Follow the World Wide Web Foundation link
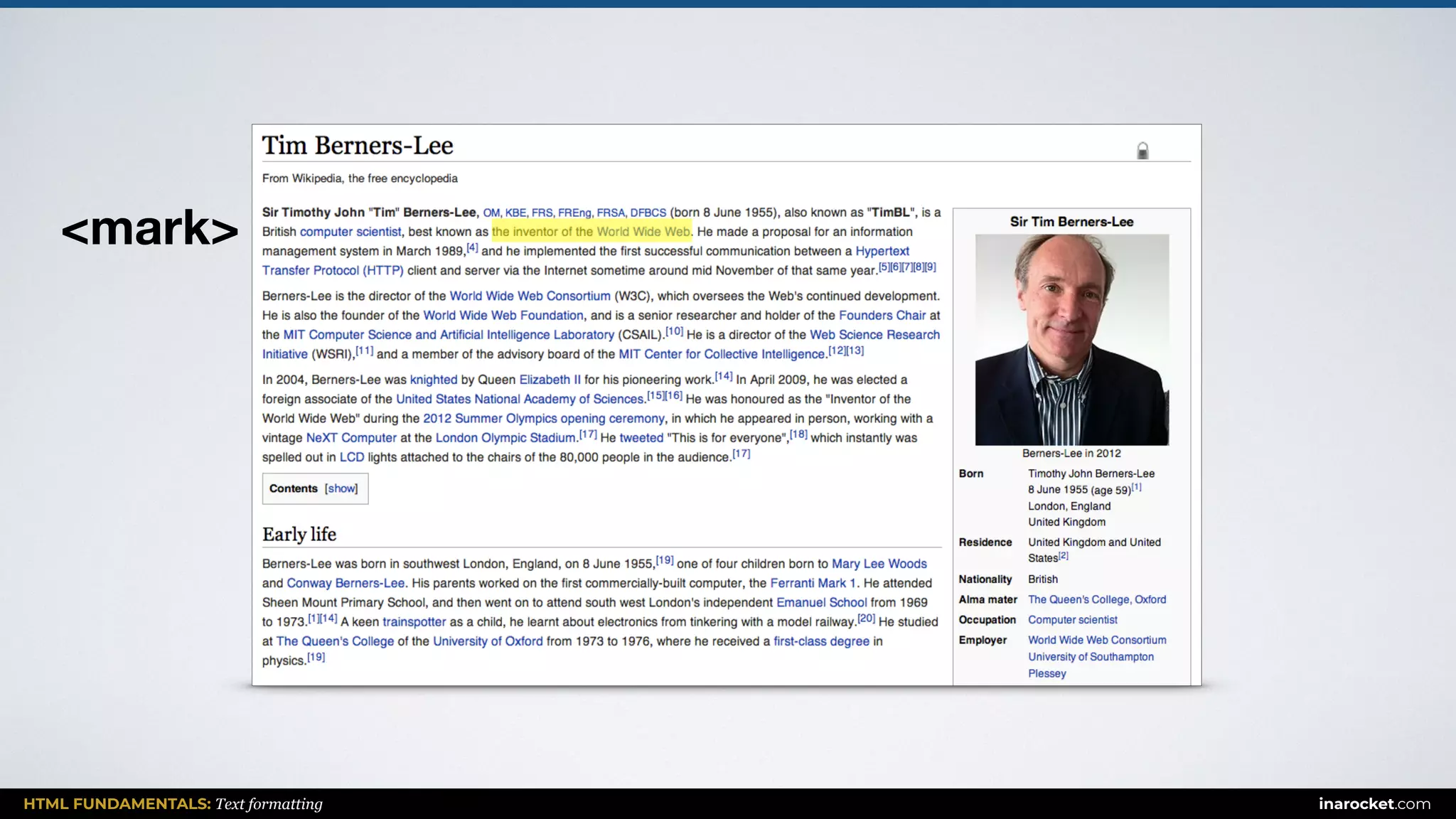The height and width of the screenshot is (819, 1456). point(503,315)
